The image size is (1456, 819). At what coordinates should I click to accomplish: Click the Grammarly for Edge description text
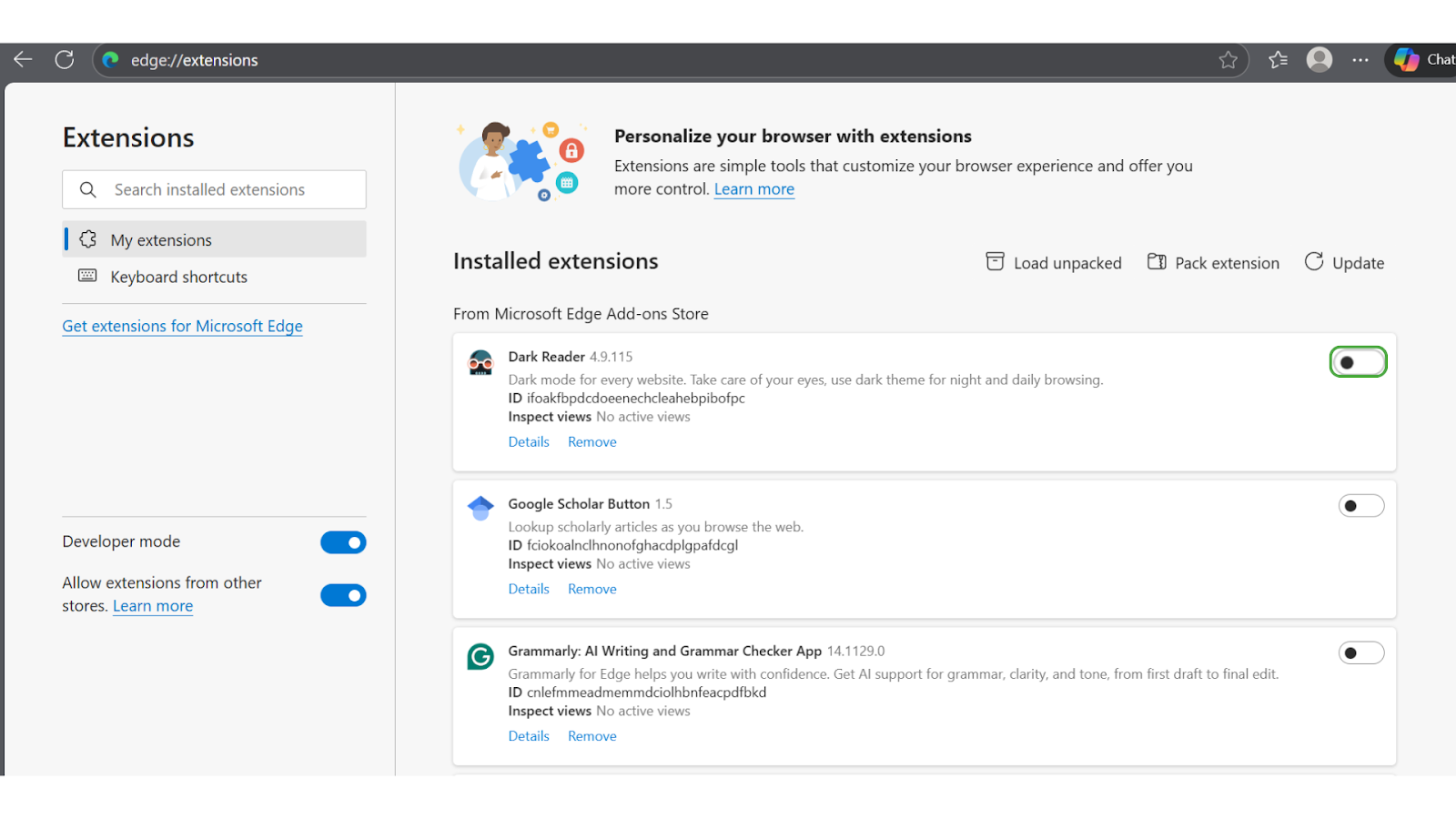[x=894, y=674]
